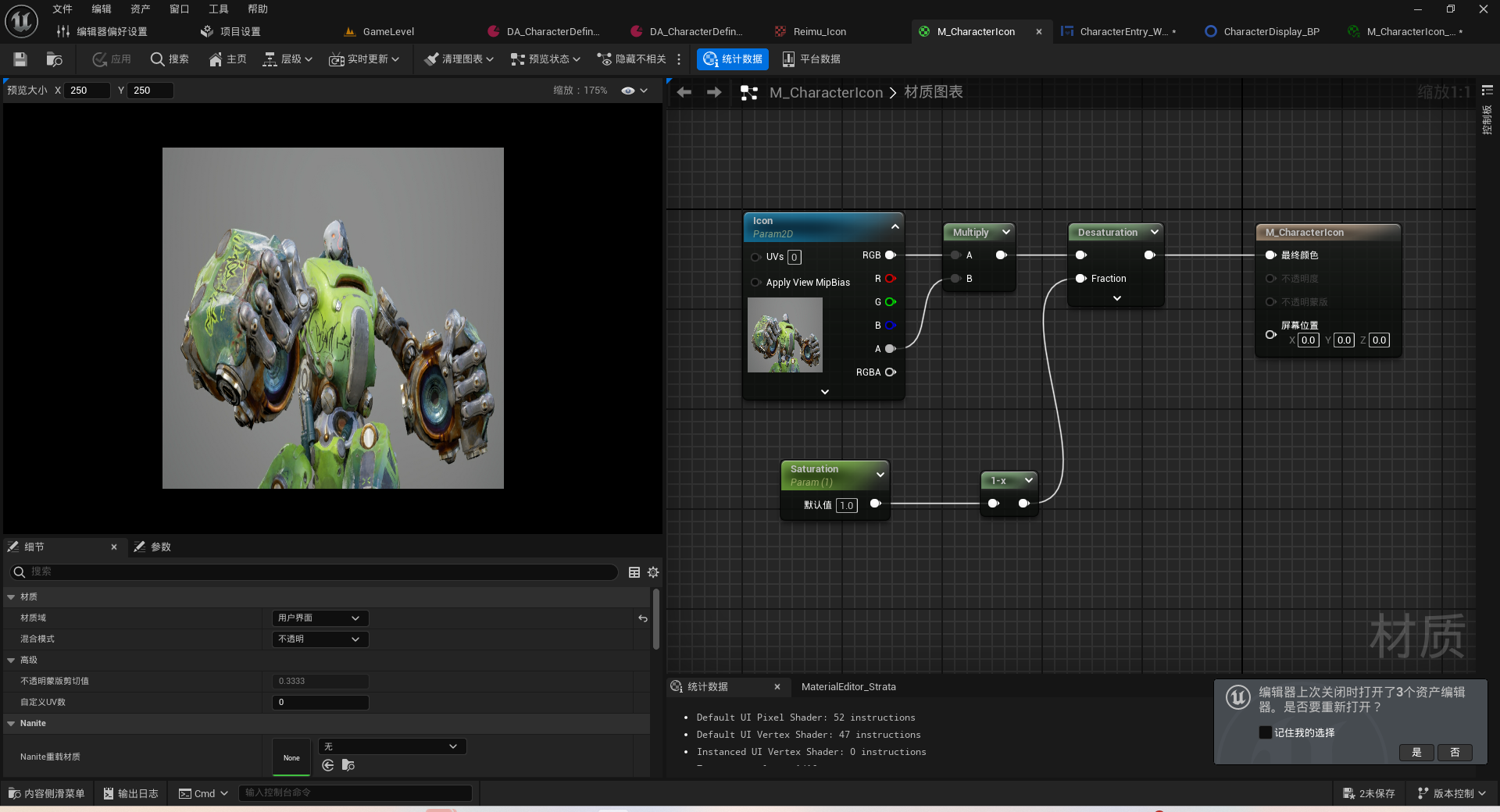
Task: Click the Icon node green G output pin
Action: coord(891,302)
